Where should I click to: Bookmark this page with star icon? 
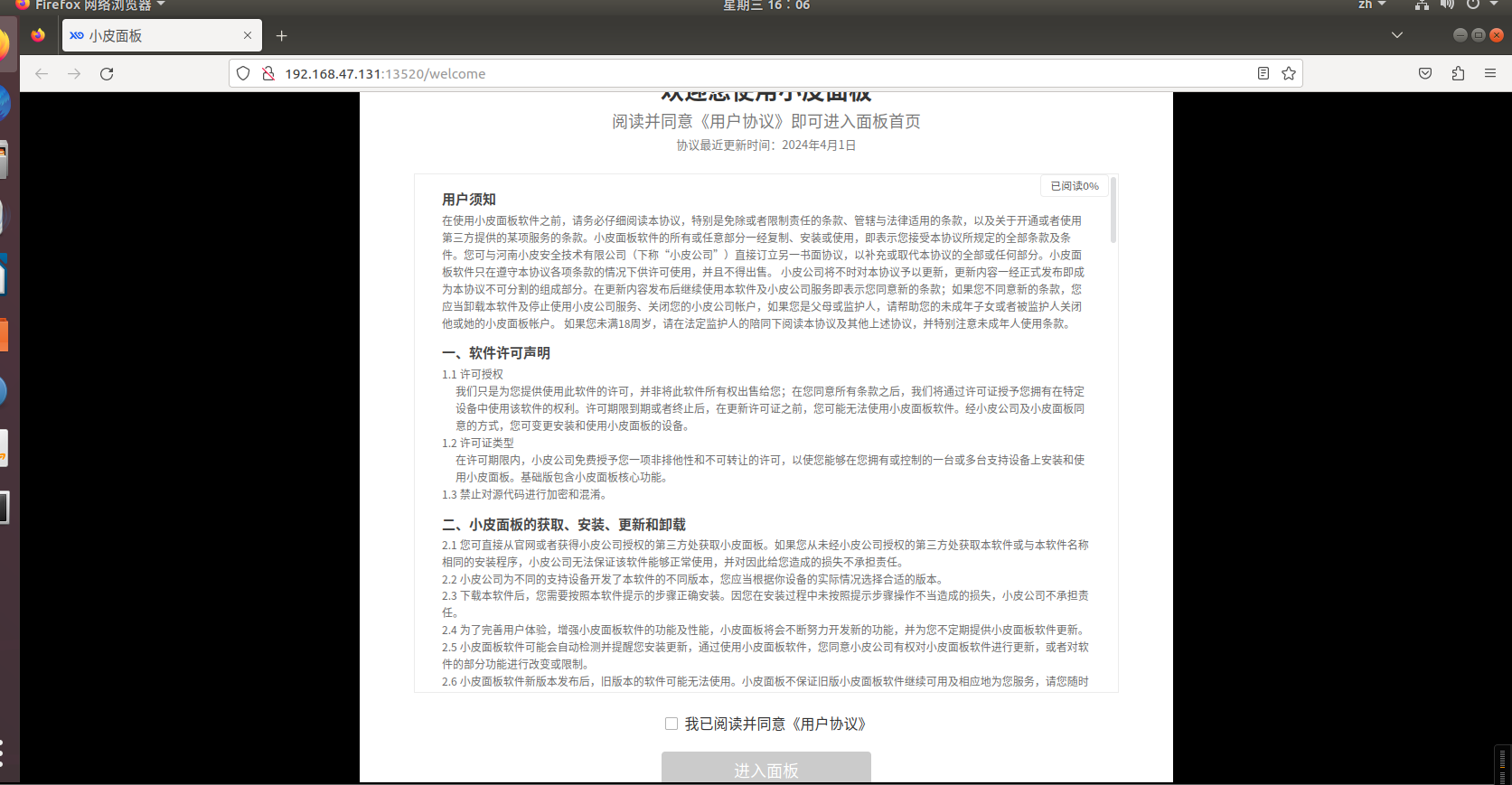point(1289,74)
